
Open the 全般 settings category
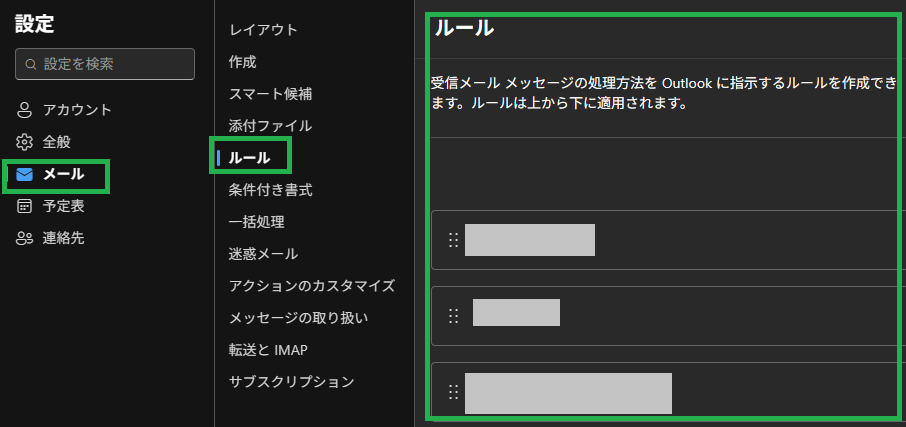[x=57, y=142]
